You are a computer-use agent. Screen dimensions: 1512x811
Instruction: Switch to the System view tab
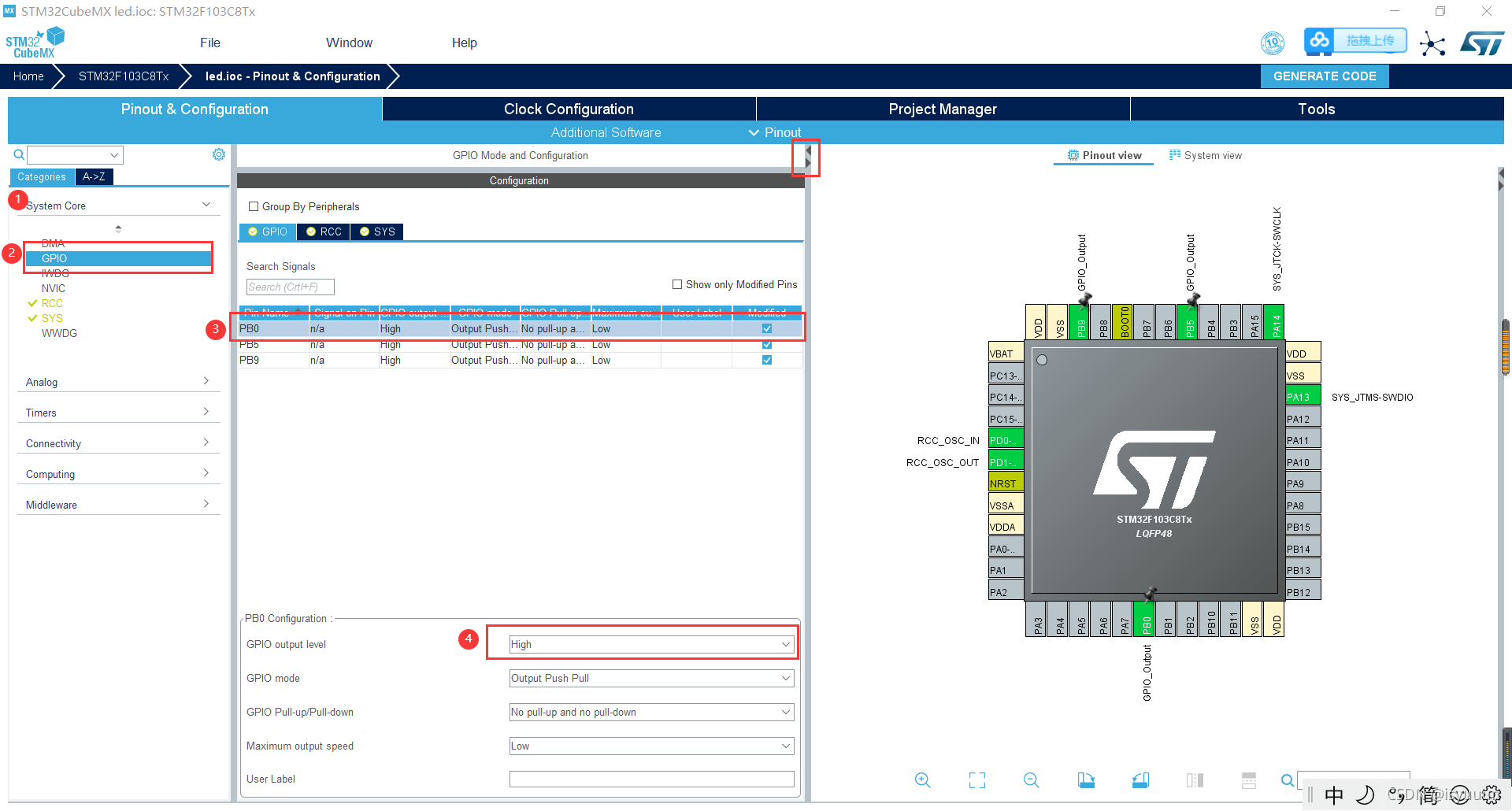1206,155
